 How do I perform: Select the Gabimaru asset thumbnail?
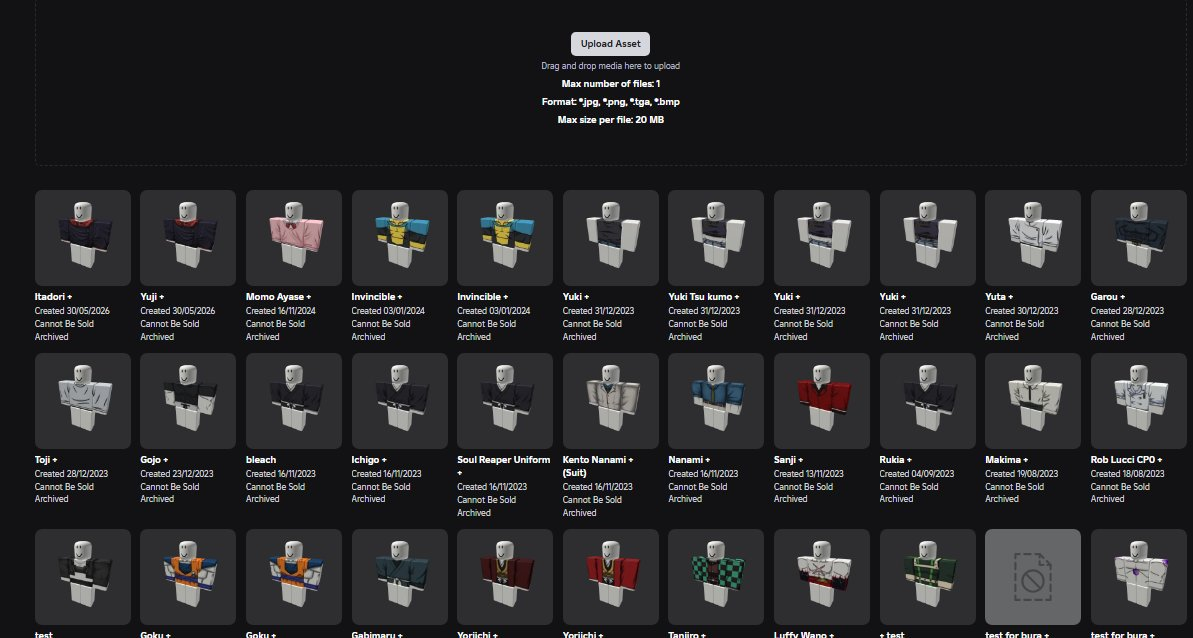click(399, 577)
